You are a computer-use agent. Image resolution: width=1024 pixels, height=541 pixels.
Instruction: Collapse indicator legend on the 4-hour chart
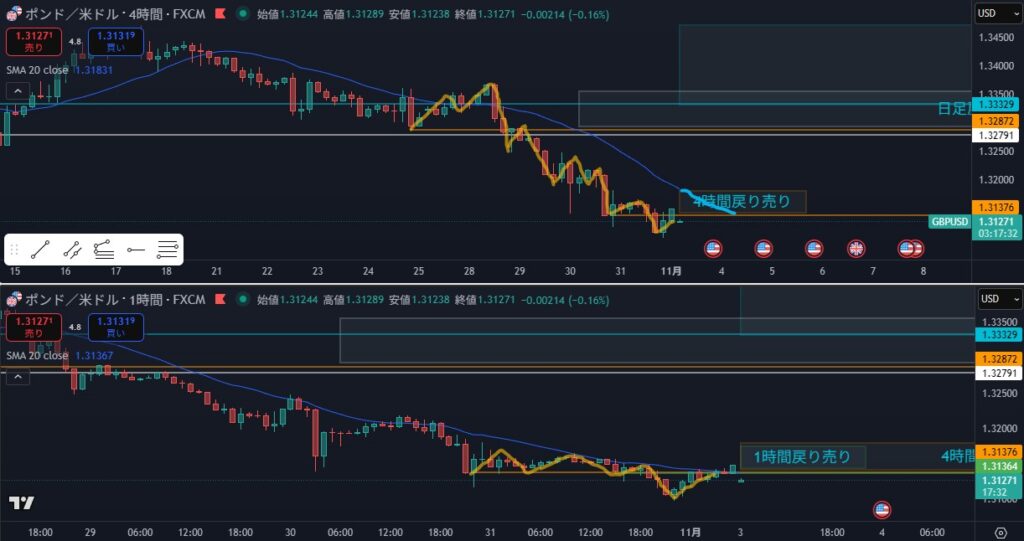(x=17, y=90)
